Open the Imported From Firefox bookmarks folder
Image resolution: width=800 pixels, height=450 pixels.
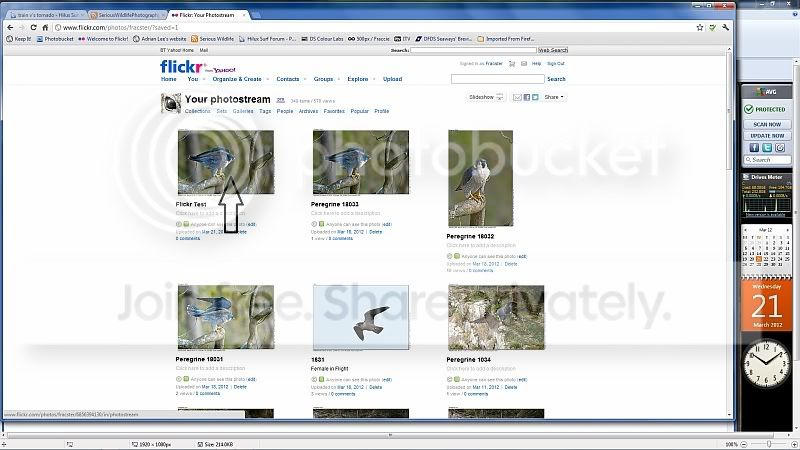click(x=506, y=39)
